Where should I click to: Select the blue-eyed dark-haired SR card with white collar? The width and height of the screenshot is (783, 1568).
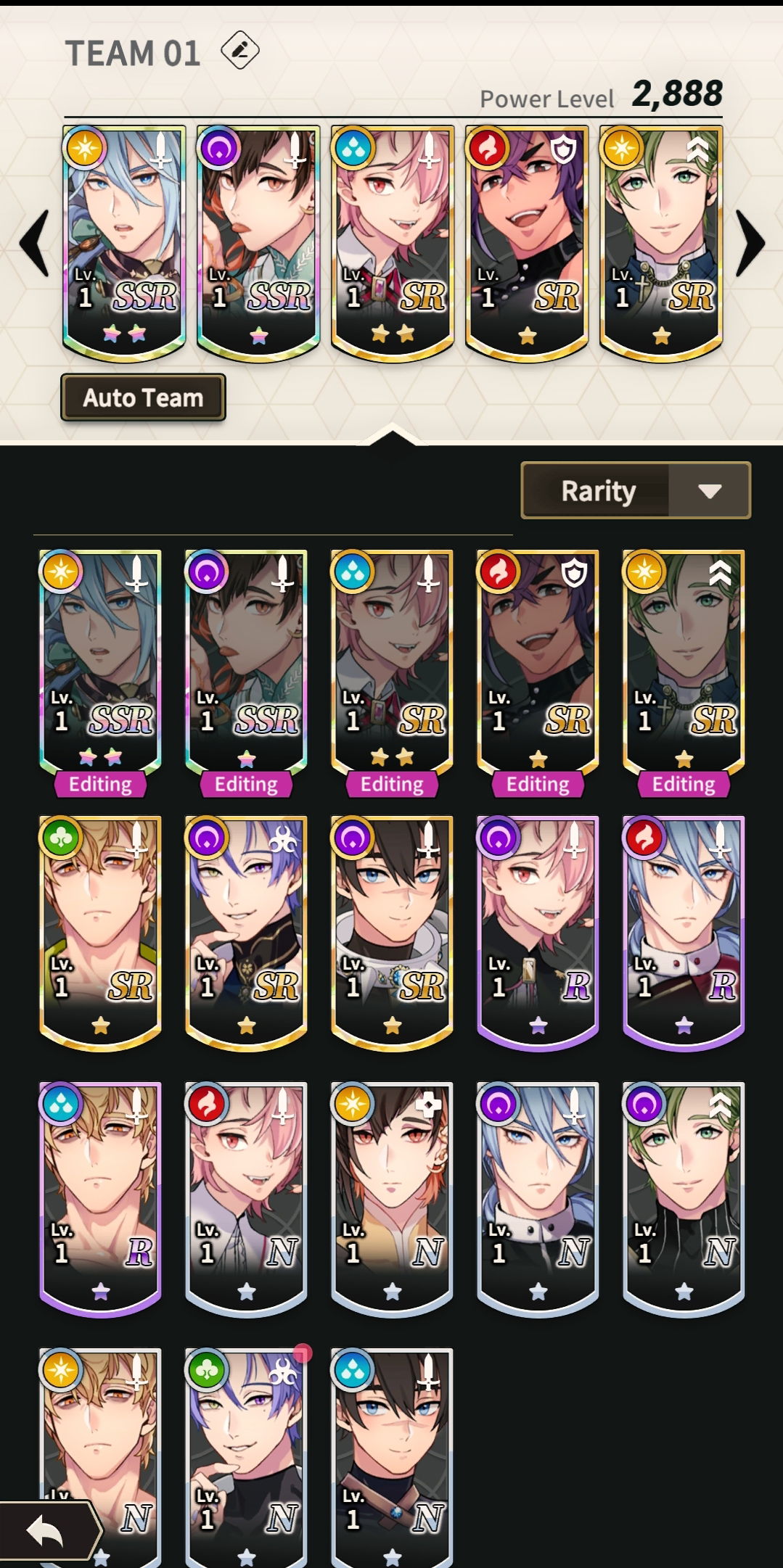(392, 933)
